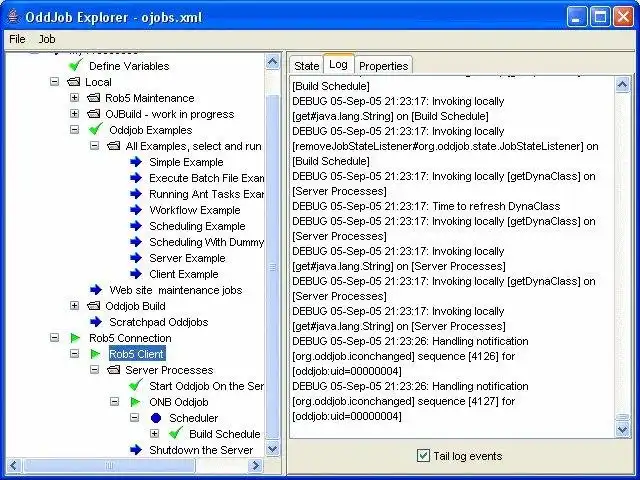
Task: Click the tree's vertical scrollbar thumb
Action: pyautogui.click(x=272, y=267)
